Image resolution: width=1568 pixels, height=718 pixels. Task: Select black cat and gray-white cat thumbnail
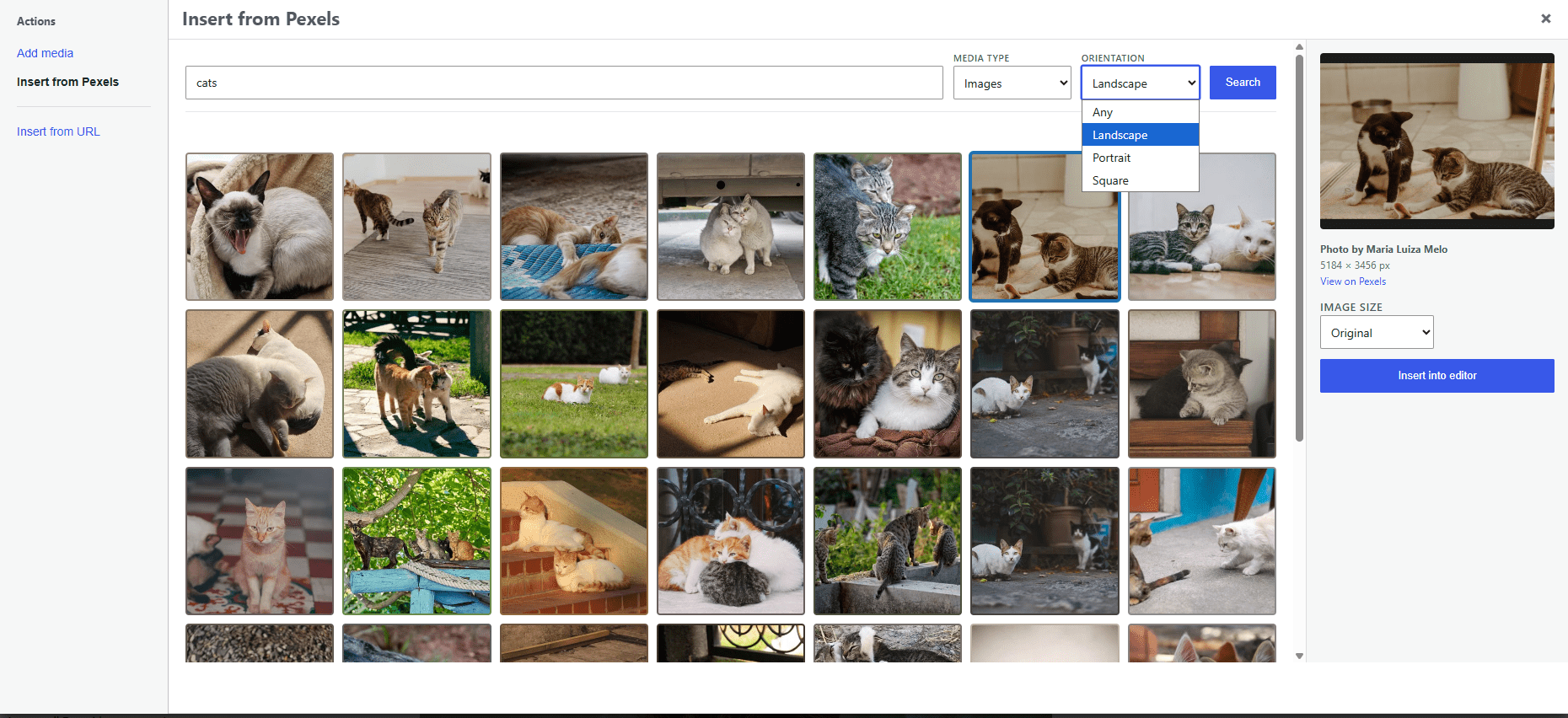coord(888,383)
